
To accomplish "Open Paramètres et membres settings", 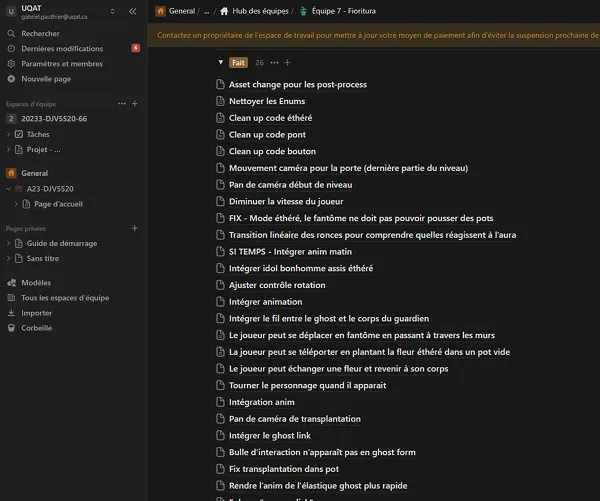I will pyautogui.click(x=61, y=63).
